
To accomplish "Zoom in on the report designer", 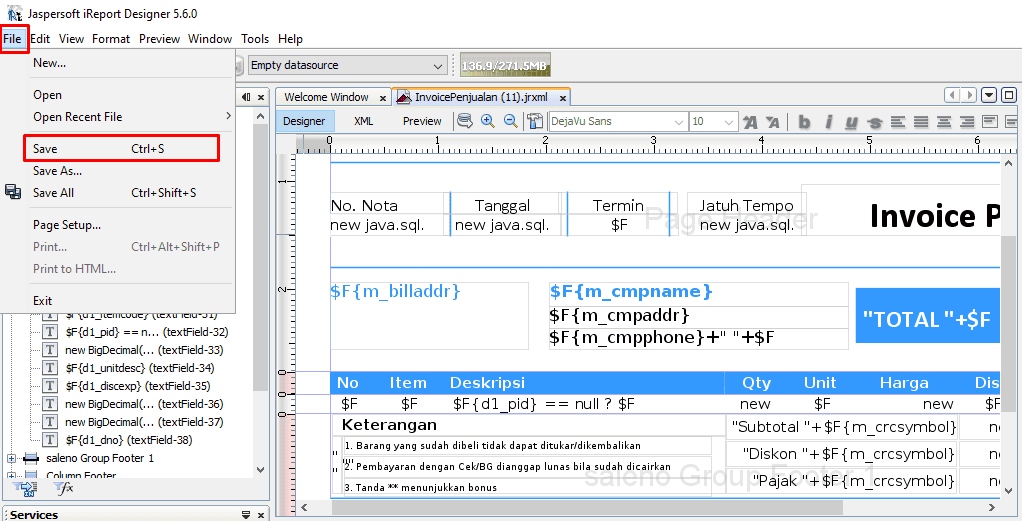I will pyautogui.click(x=488, y=121).
